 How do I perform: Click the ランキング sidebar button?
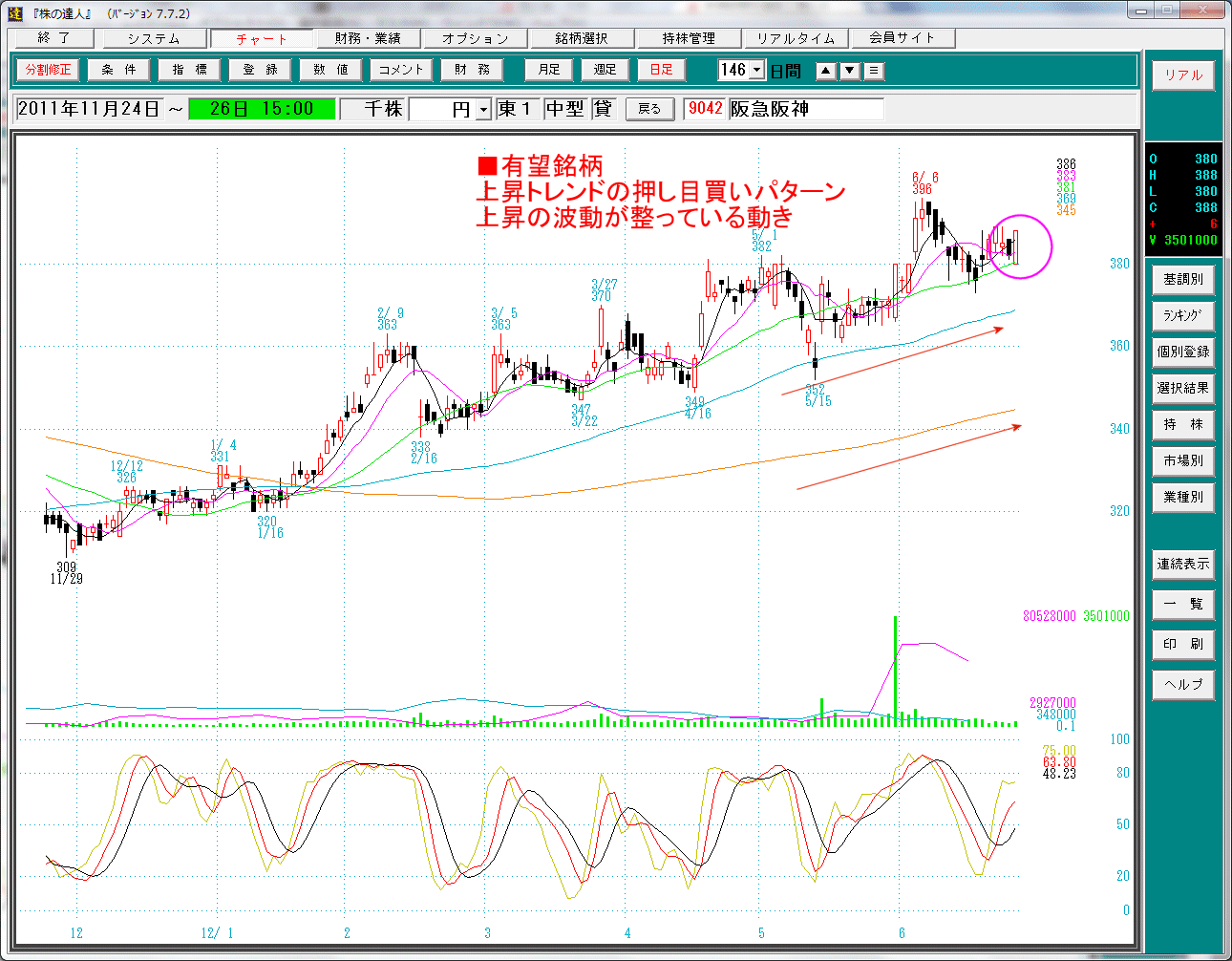(x=1183, y=315)
